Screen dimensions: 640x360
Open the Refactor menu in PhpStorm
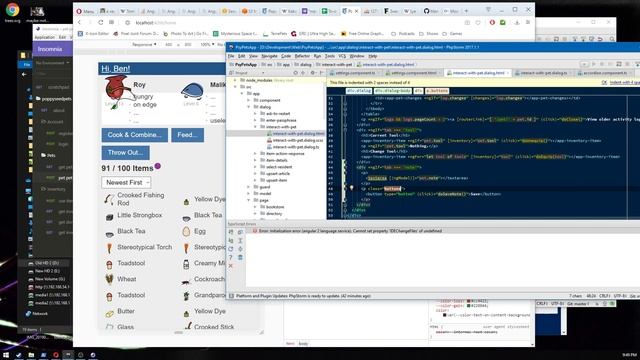[x=302, y=56]
